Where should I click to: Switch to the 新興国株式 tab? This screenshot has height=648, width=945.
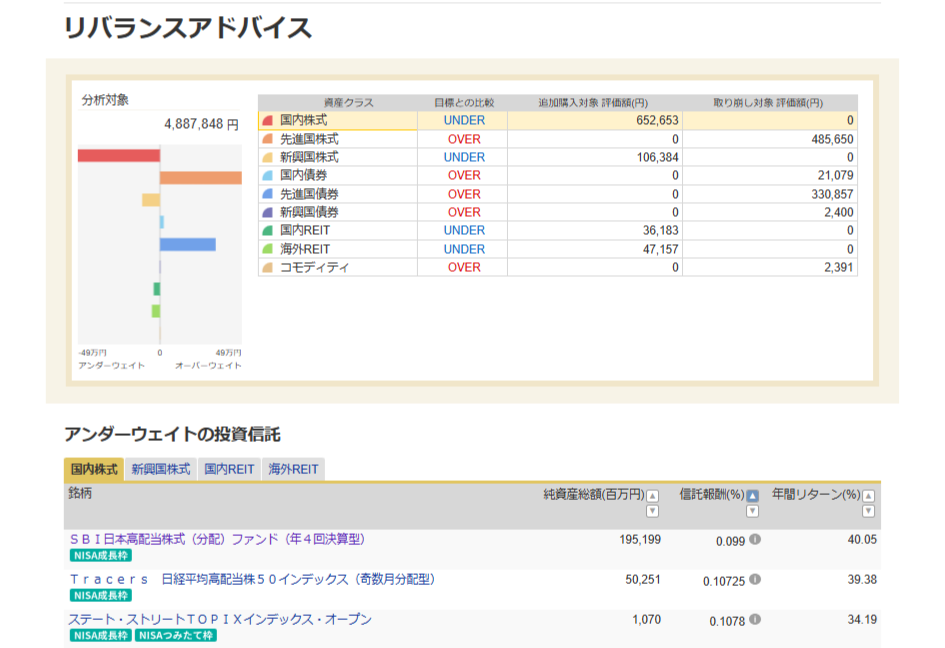point(160,469)
